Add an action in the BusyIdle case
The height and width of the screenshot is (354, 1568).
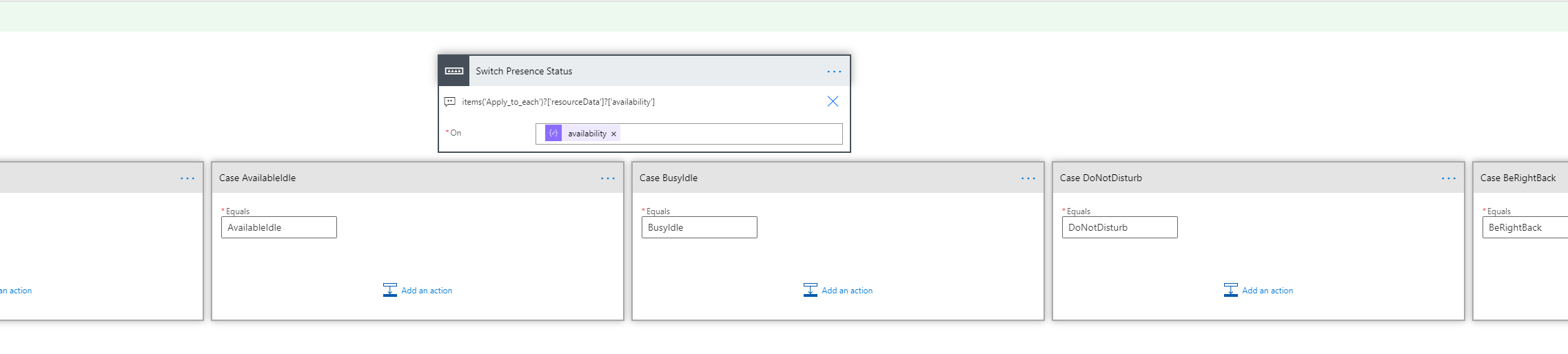[x=846, y=291]
